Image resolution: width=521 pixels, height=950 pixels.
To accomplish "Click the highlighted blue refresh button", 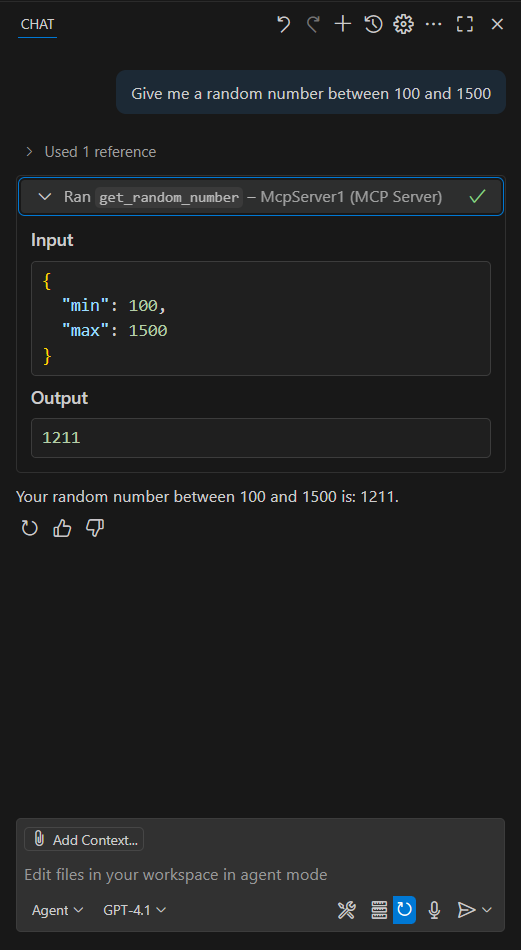I will [405, 909].
